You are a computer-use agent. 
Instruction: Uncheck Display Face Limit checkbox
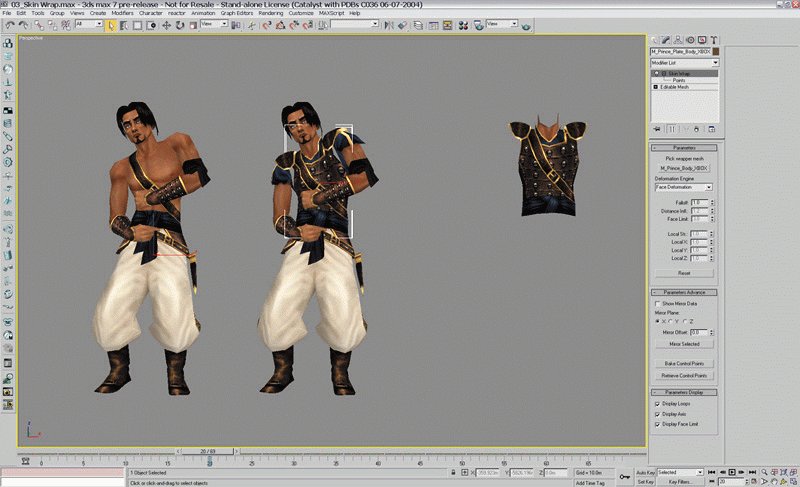coord(658,424)
